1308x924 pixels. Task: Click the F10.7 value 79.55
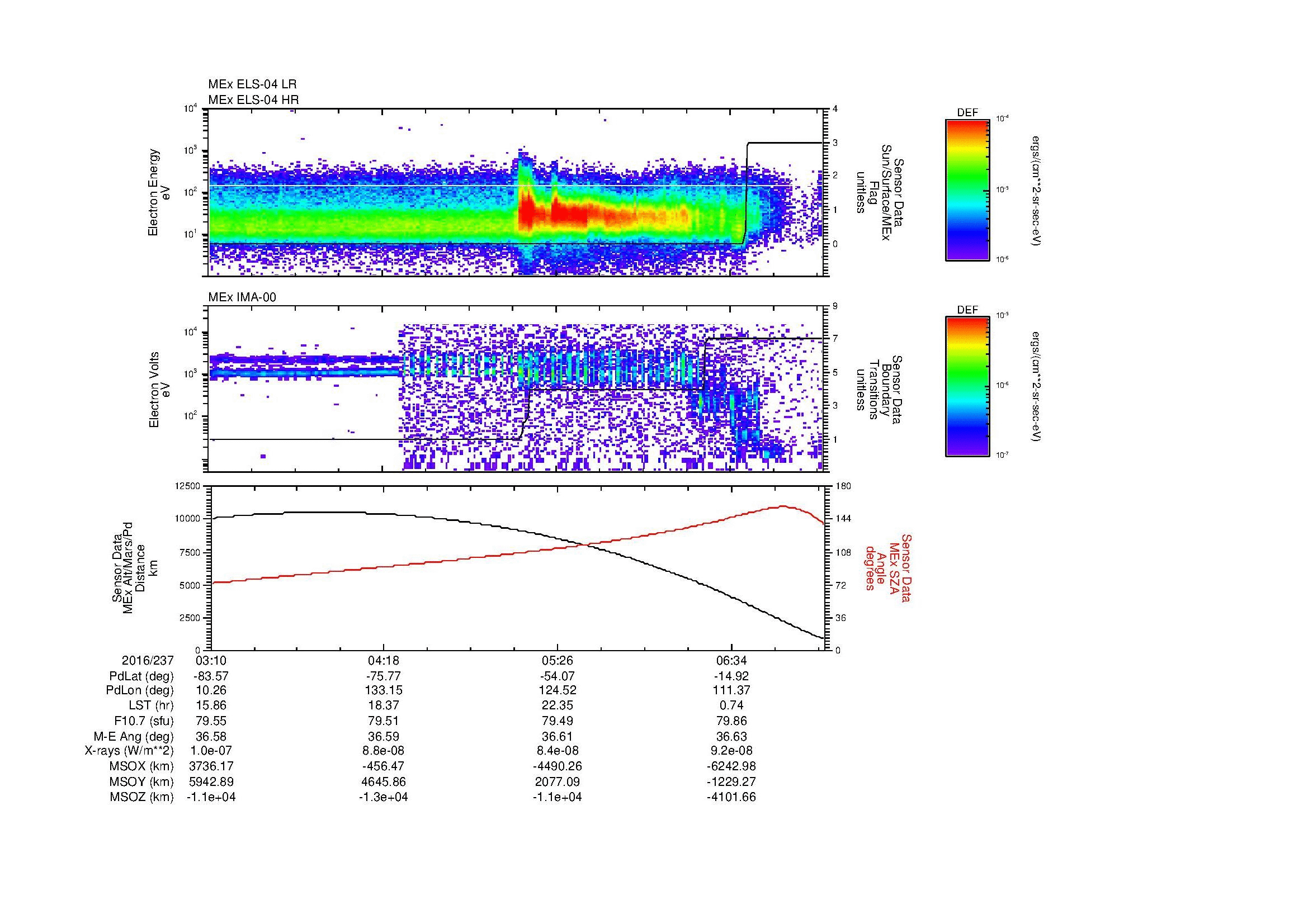211,721
